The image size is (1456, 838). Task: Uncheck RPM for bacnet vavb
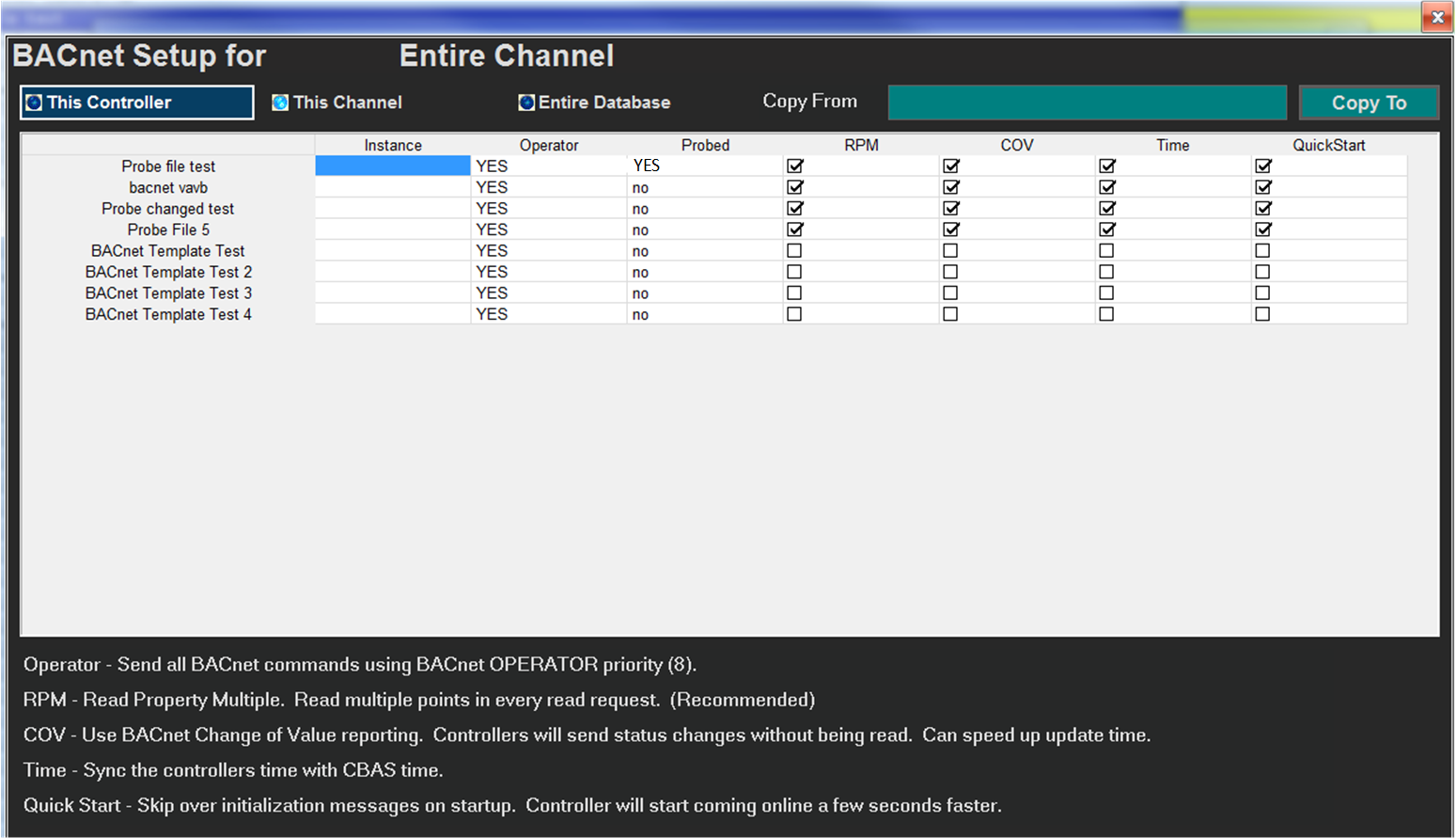[x=795, y=187]
